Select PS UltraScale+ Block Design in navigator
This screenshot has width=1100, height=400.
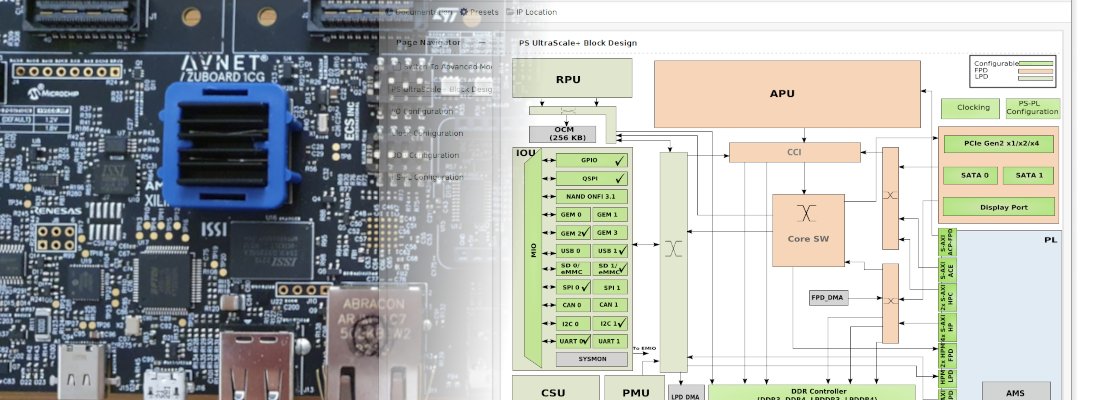click(442, 89)
